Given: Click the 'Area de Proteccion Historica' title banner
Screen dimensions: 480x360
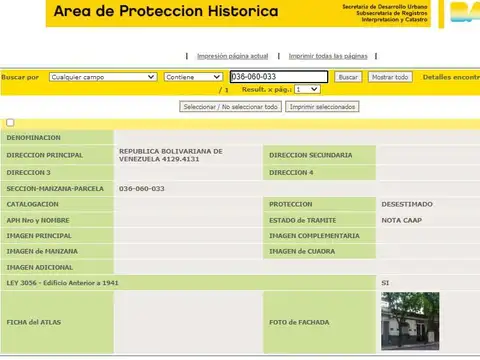Looking at the screenshot, I should coord(166,11).
